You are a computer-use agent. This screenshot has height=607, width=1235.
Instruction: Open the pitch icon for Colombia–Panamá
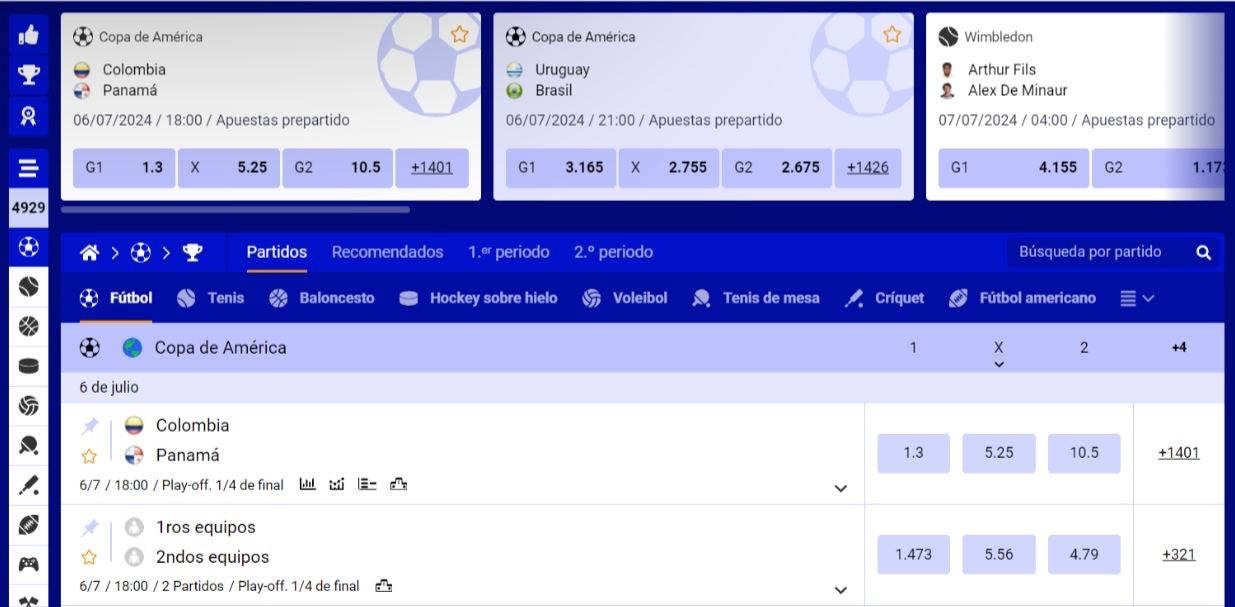399,484
